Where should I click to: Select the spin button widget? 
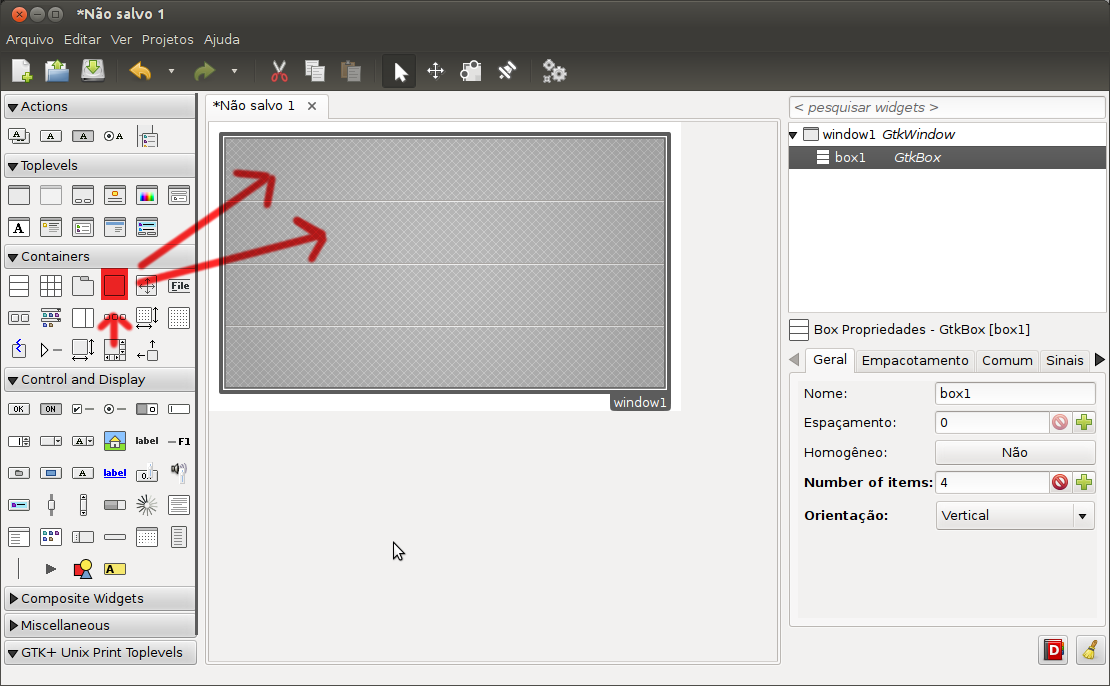tap(18, 440)
